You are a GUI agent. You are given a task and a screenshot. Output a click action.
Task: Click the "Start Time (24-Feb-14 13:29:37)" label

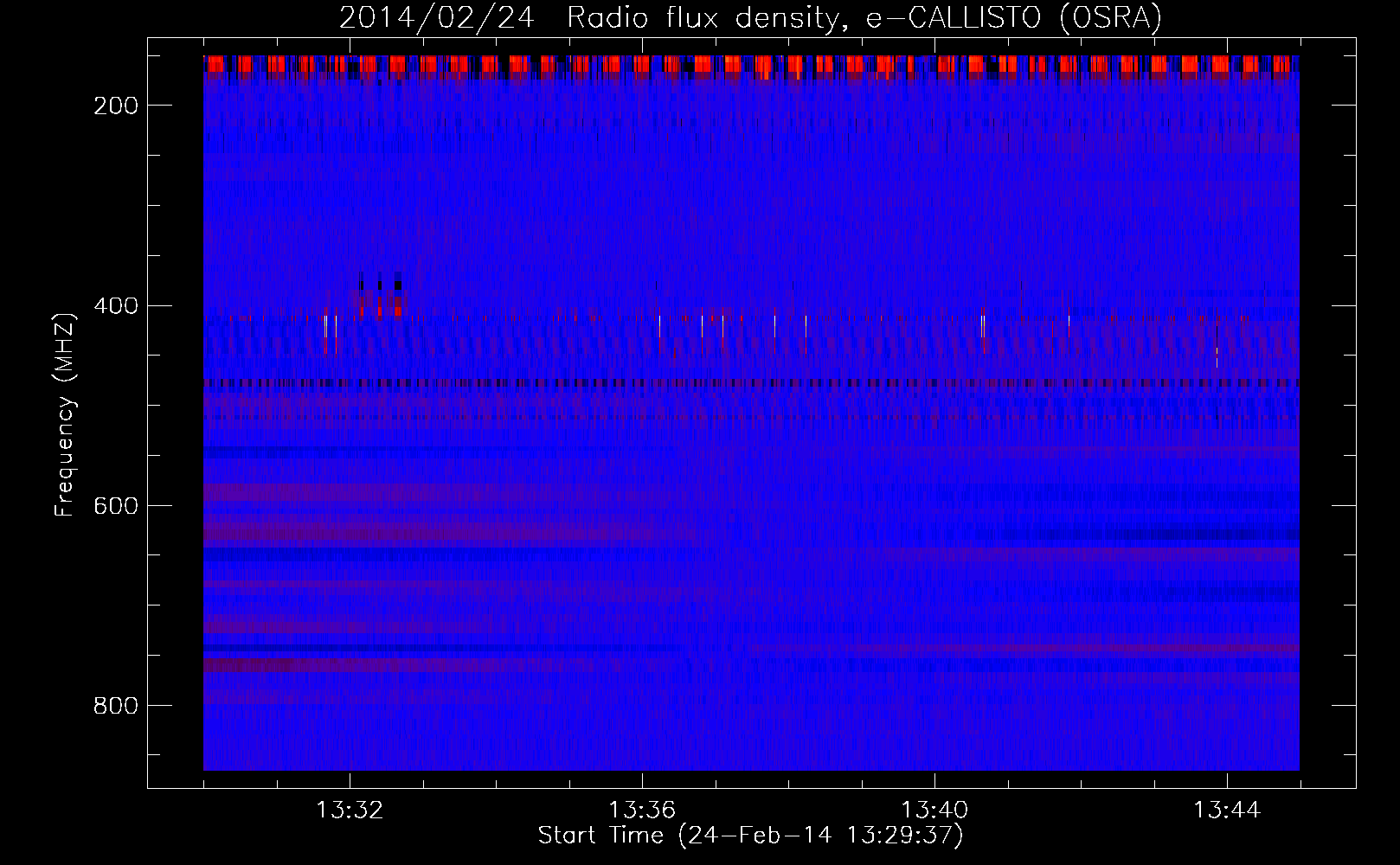(750, 836)
